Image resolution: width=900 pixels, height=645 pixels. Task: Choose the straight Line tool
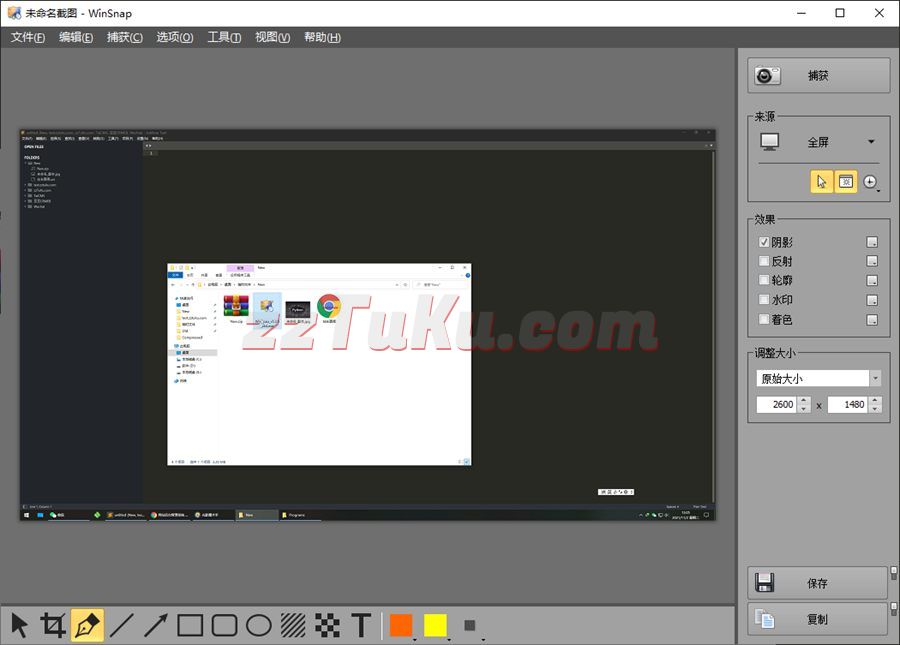point(121,626)
